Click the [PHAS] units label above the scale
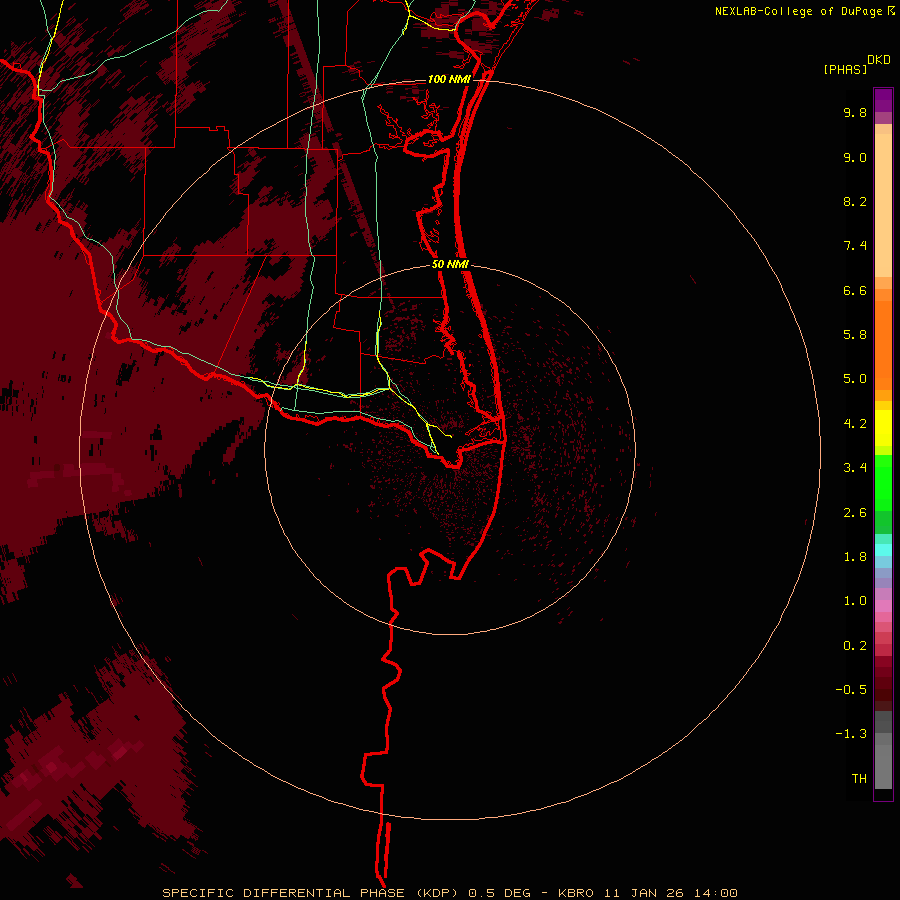The image size is (900, 900). (845, 69)
